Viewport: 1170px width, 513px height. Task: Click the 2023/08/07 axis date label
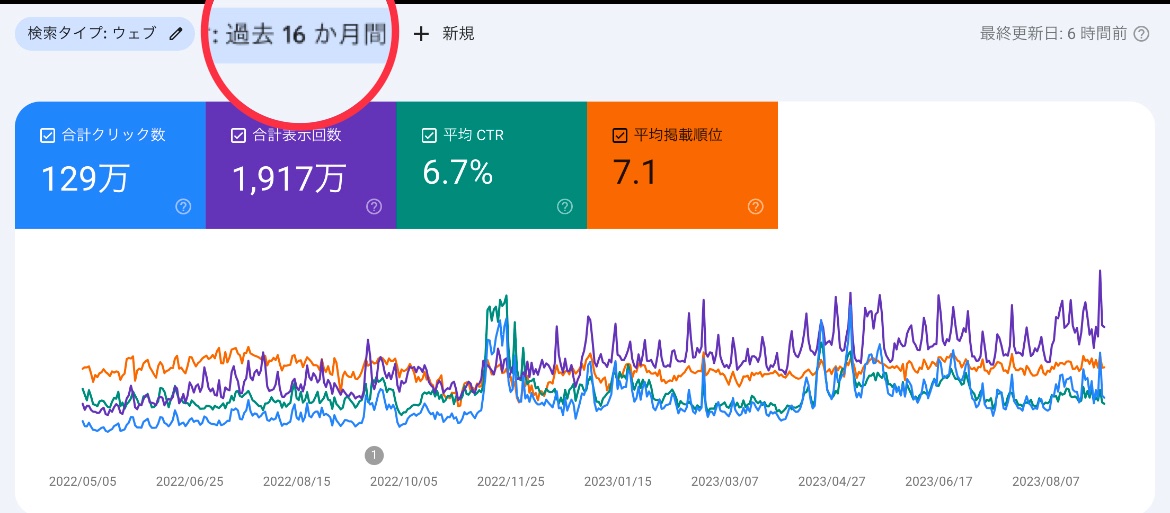tap(1046, 482)
